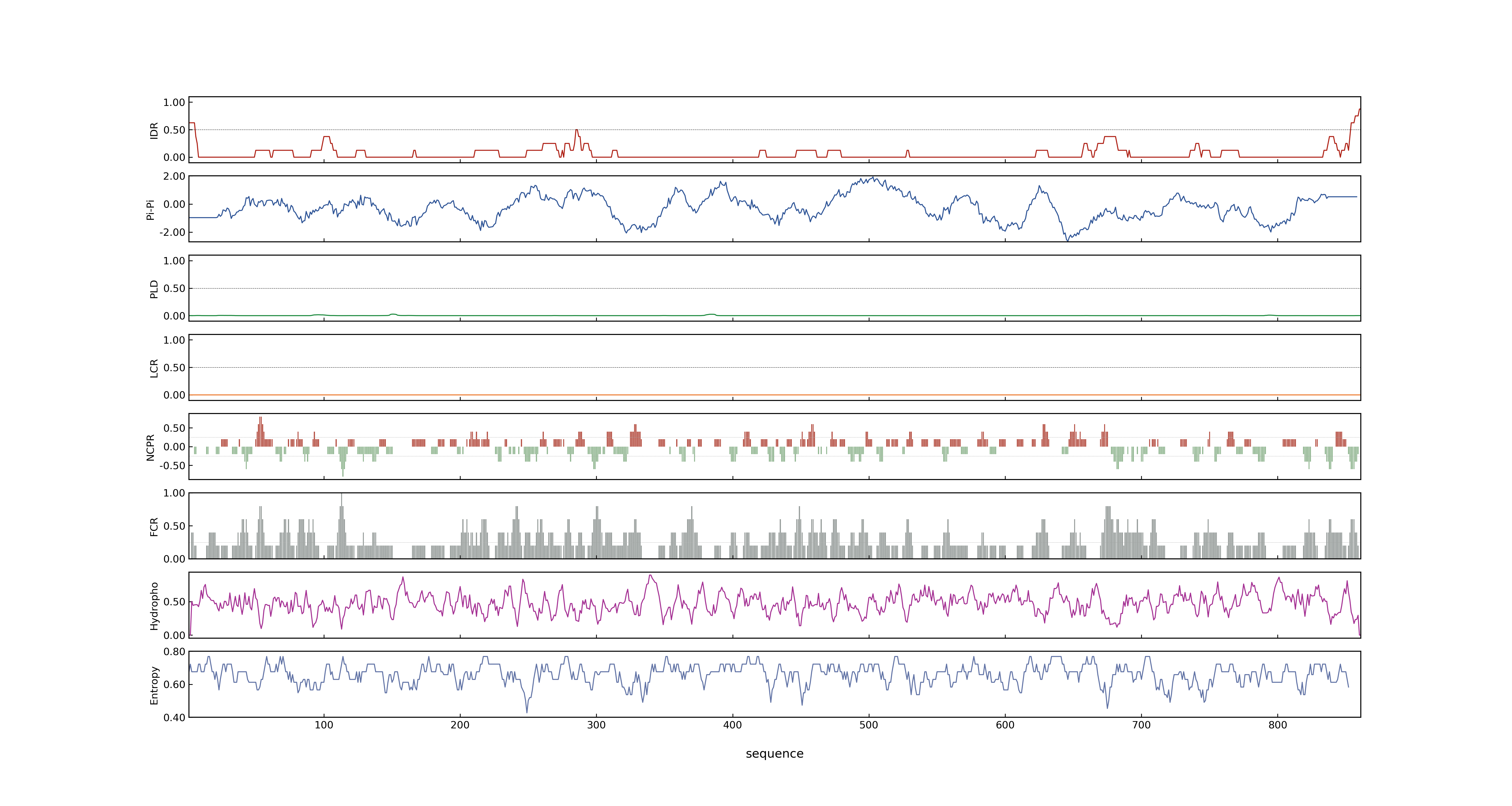Click the tallest grey FCR bar reaching 1.00
Viewport: 1512px width, 806px height.
click(x=342, y=526)
